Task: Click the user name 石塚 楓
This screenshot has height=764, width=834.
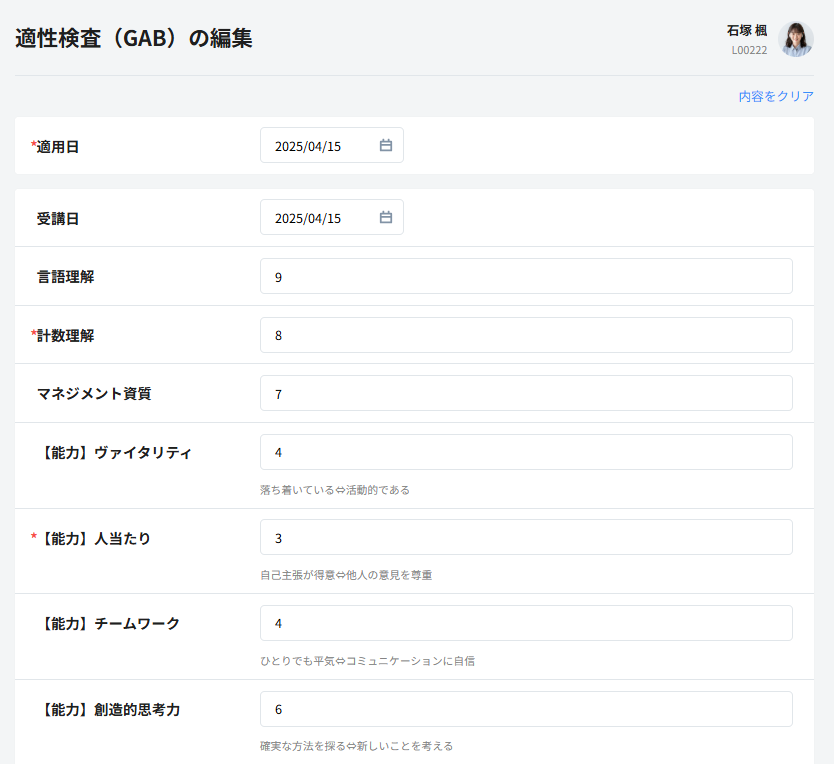Action: (747, 31)
